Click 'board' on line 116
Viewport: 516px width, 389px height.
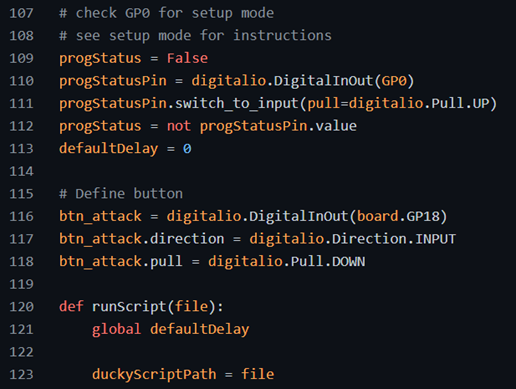[x=377, y=217]
